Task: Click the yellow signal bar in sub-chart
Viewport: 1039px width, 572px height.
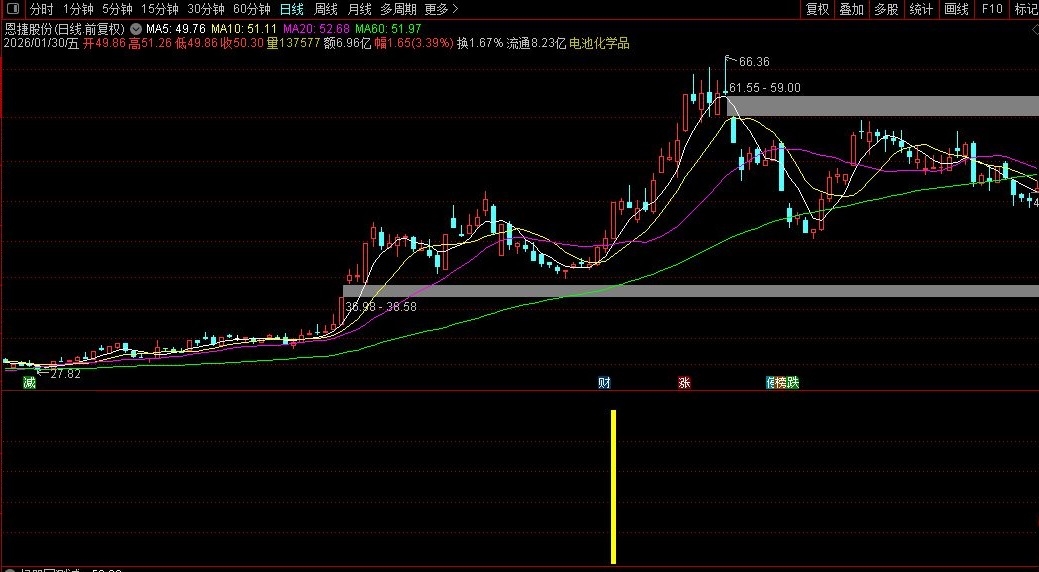Action: (614, 486)
